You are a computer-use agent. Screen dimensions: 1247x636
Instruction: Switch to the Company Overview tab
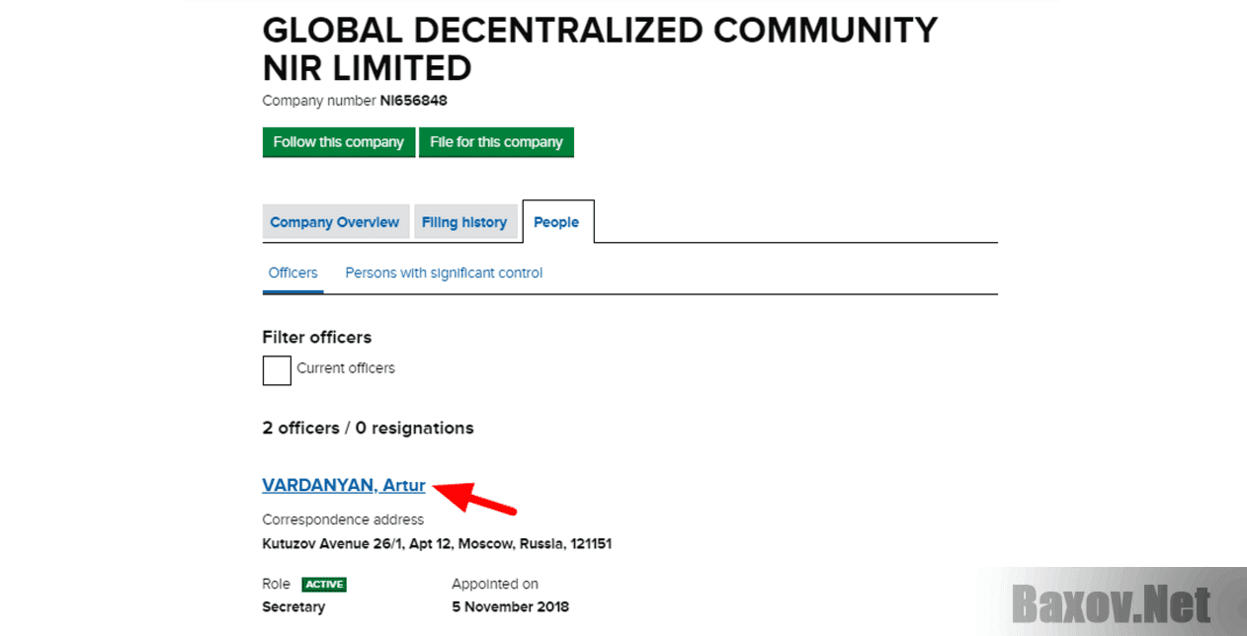[335, 222]
